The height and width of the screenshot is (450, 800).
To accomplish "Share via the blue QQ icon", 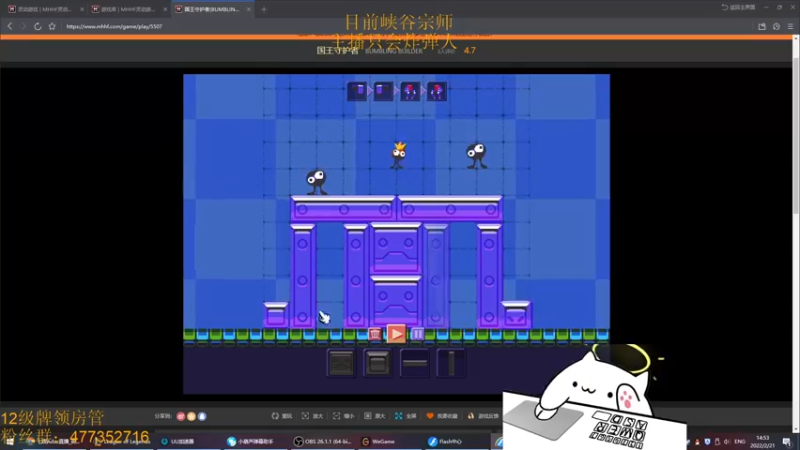I will coord(202,416).
